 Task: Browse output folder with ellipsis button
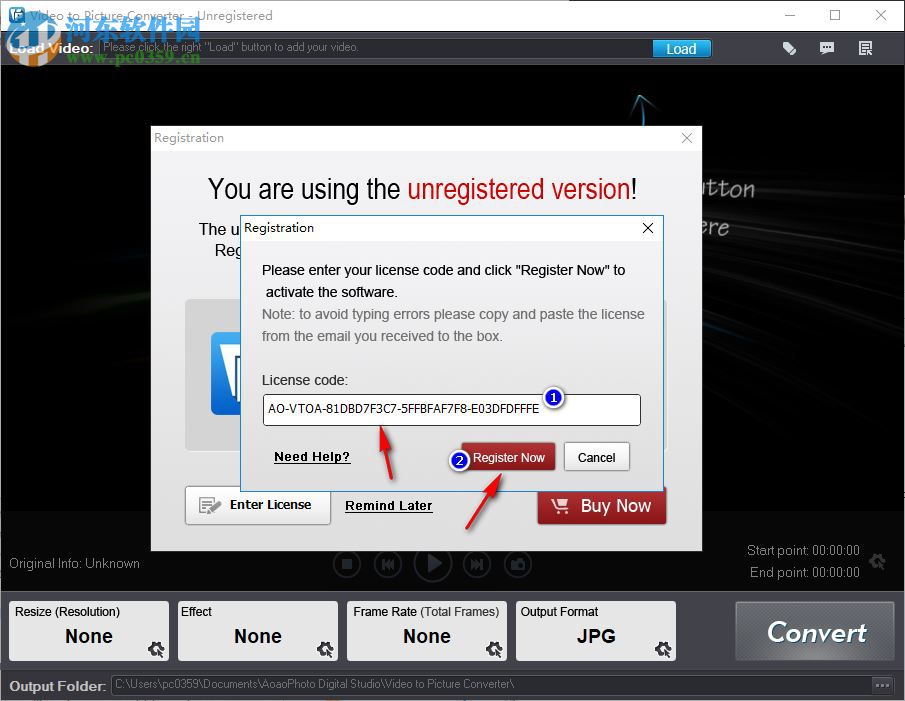(x=882, y=685)
